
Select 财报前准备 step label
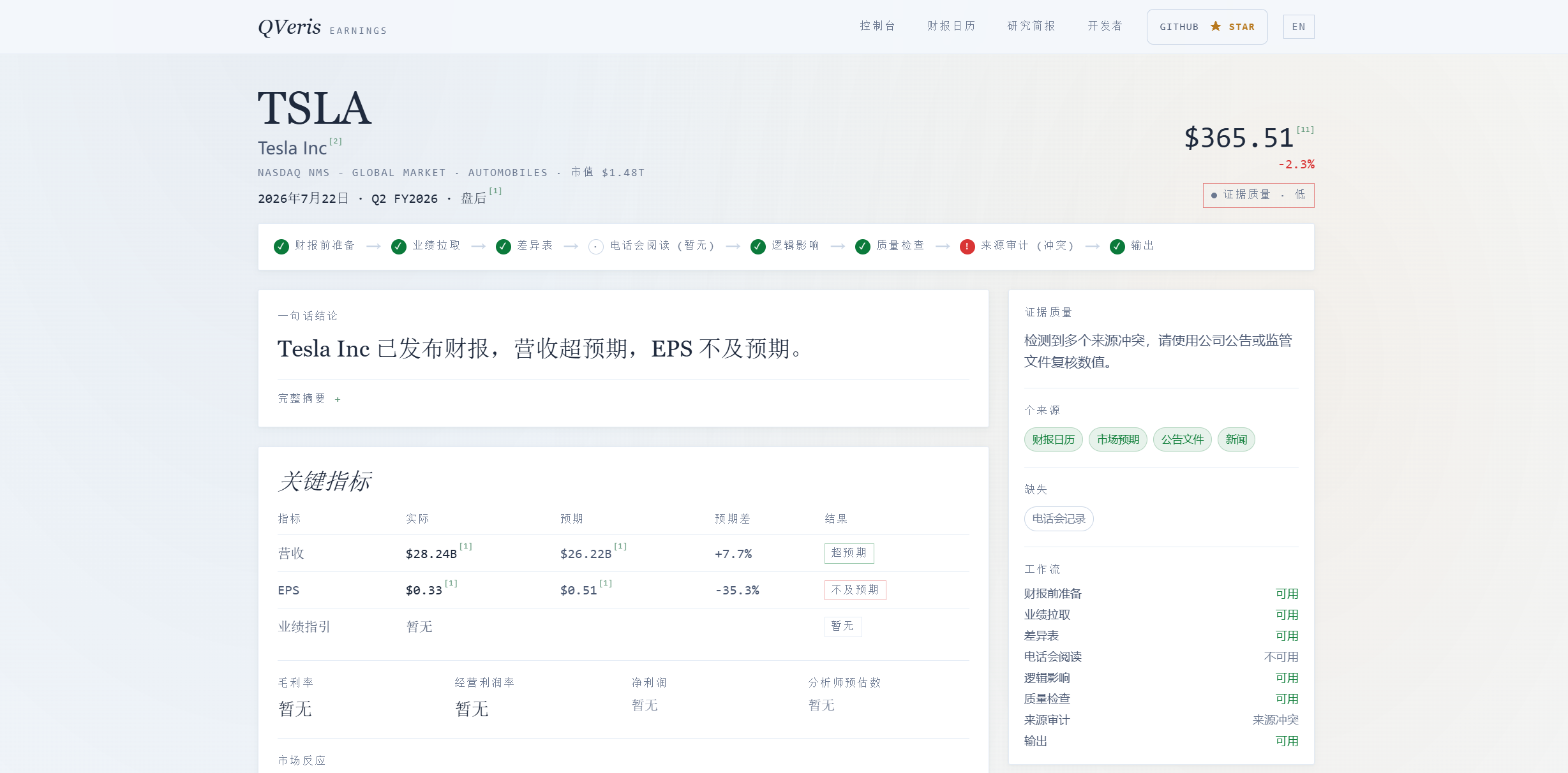point(325,246)
